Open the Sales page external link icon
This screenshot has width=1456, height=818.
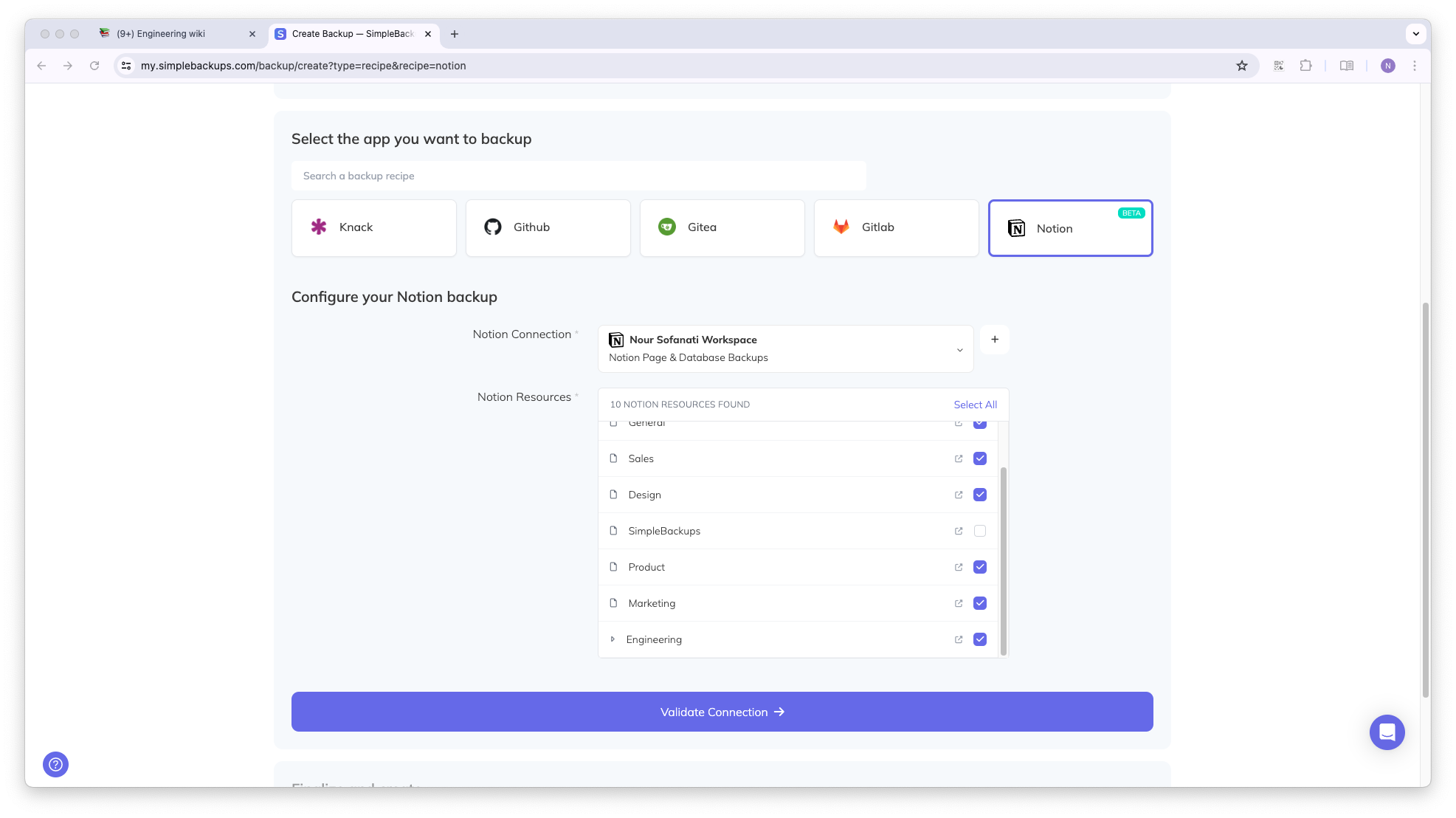[x=958, y=458]
